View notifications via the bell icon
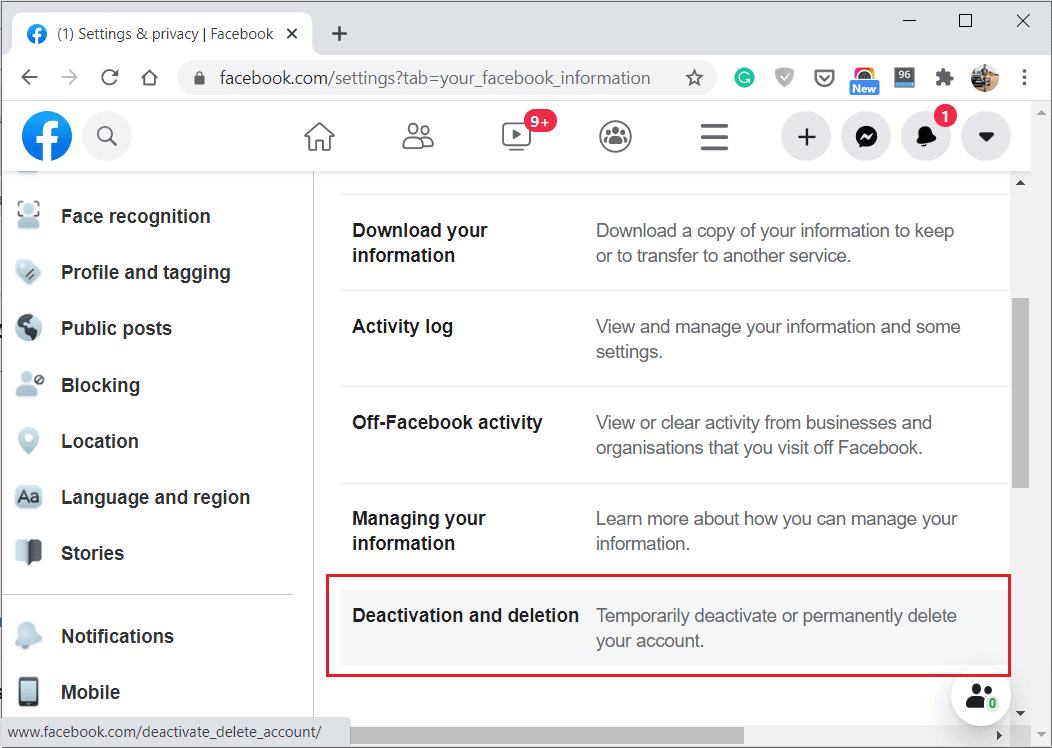This screenshot has width=1052, height=748. coord(926,136)
